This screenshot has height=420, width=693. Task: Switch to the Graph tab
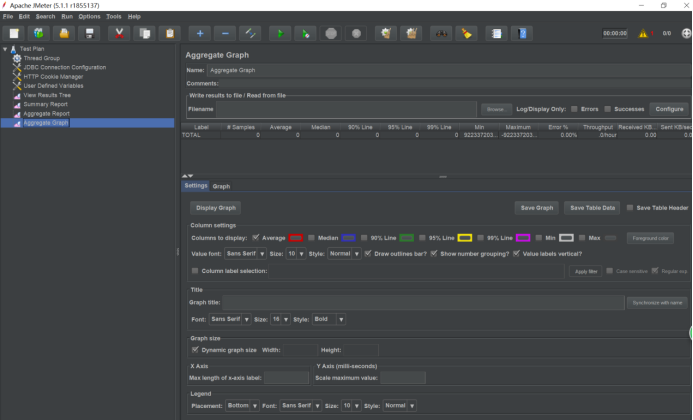tap(221, 186)
